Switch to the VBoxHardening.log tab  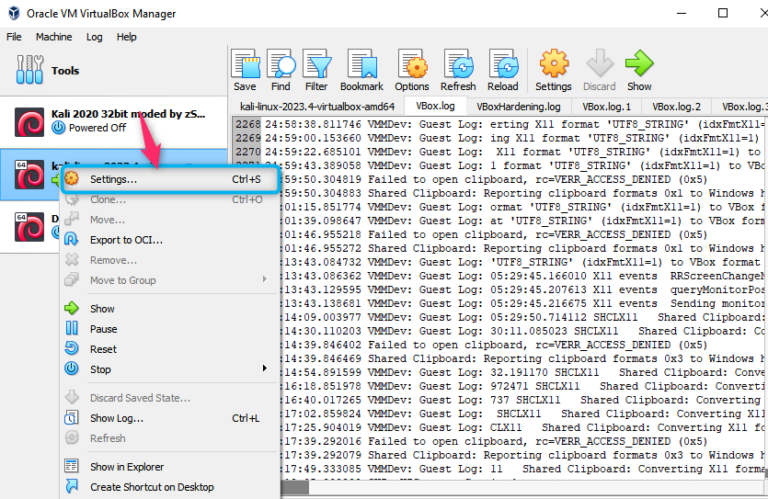coord(519,106)
